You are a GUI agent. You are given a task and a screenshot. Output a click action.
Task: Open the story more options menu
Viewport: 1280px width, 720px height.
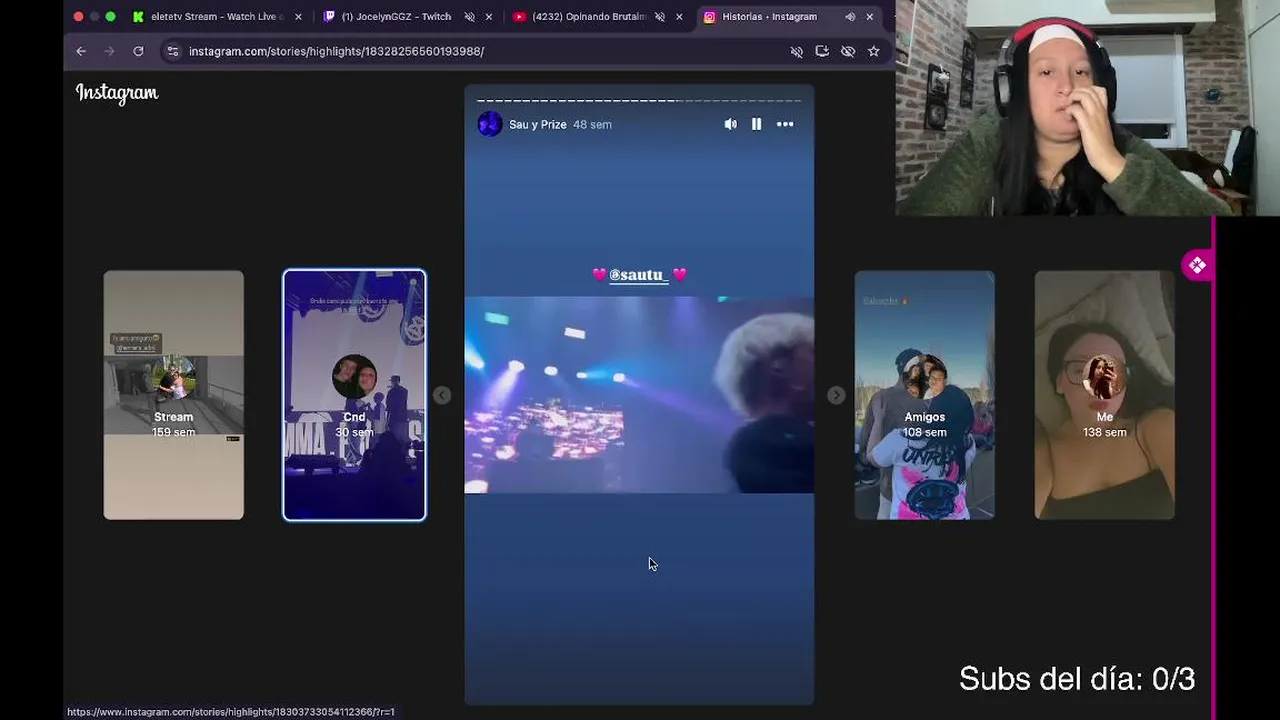(x=785, y=124)
